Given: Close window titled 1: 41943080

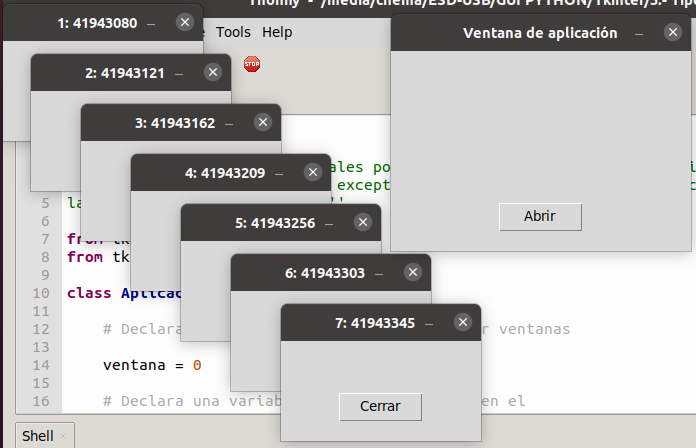Looking at the screenshot, I should 185,22.
